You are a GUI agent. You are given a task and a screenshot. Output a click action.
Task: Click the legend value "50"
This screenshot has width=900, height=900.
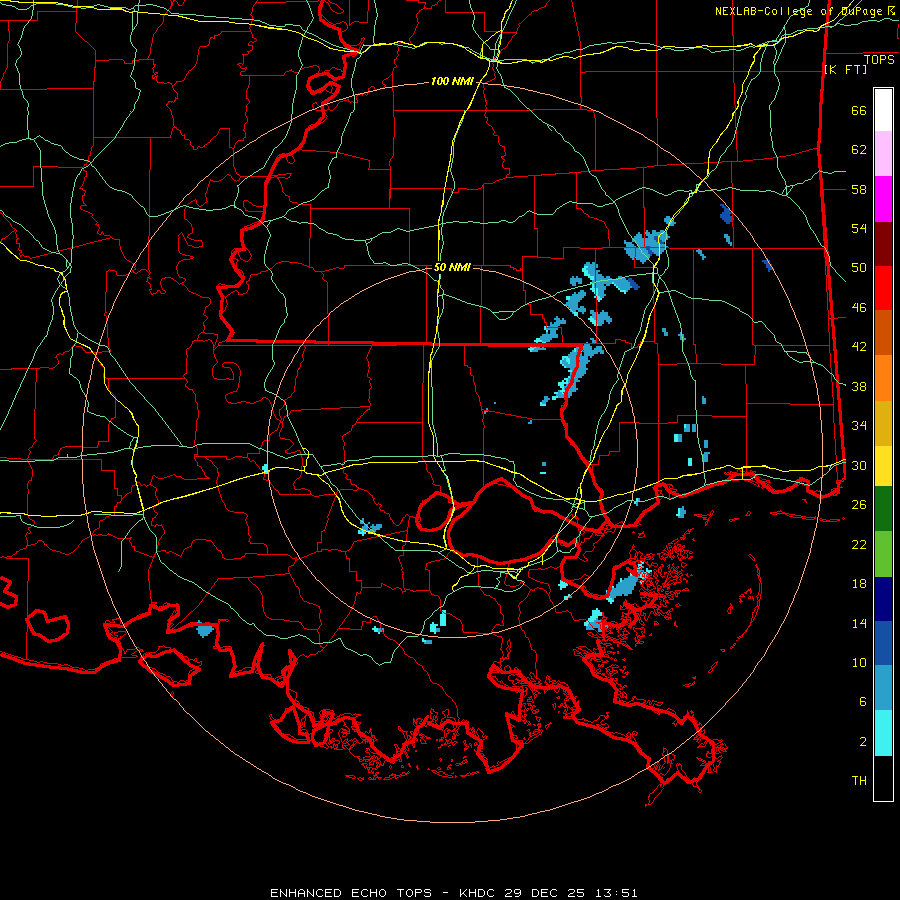click(859, 268)
